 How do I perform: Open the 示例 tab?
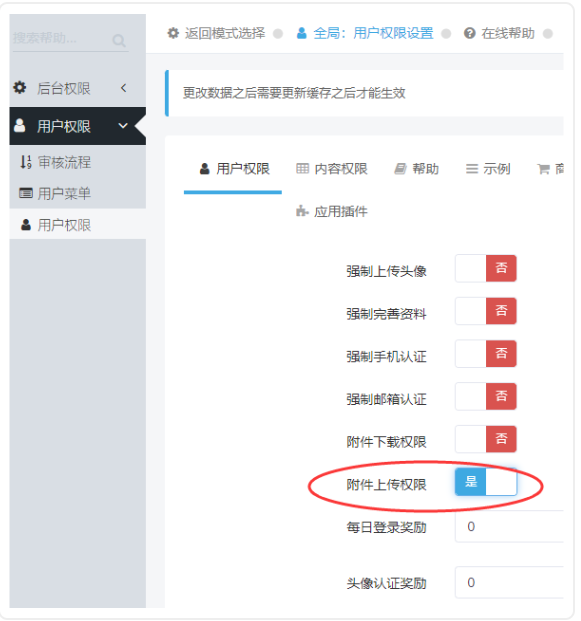pyautogui.click(x=488, y=169)
